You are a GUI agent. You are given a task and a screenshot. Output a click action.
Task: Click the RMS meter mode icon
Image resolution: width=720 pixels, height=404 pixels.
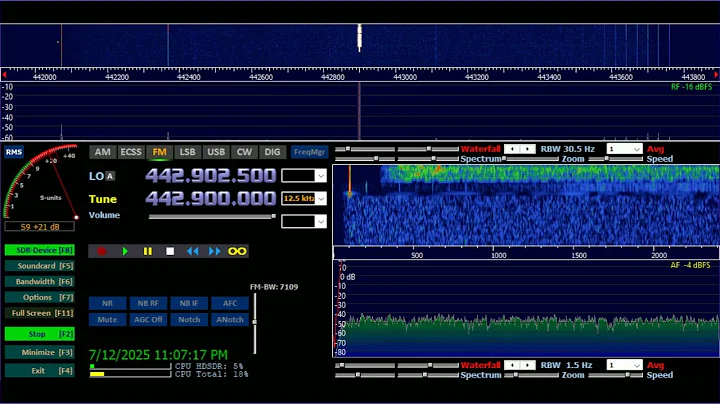click(x=14, y=152)
